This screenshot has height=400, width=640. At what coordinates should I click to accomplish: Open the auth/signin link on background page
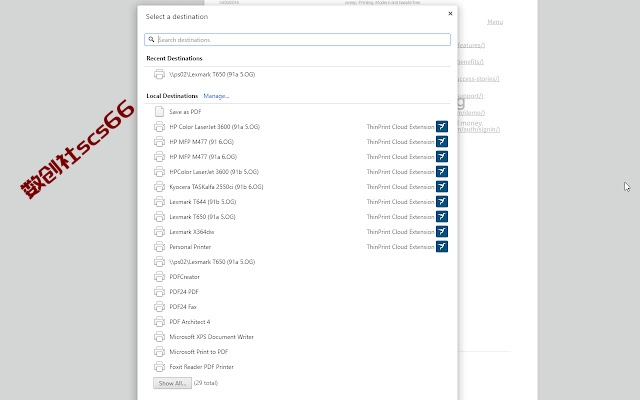click(x=479, y=129)
